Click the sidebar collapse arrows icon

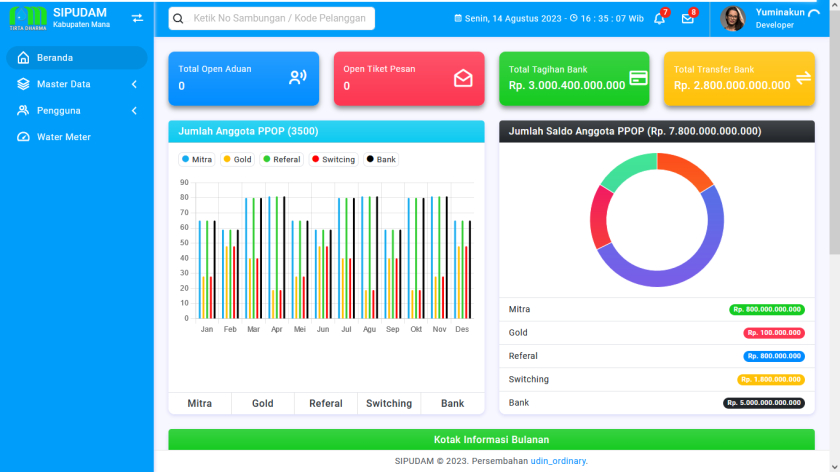point(138,18)
